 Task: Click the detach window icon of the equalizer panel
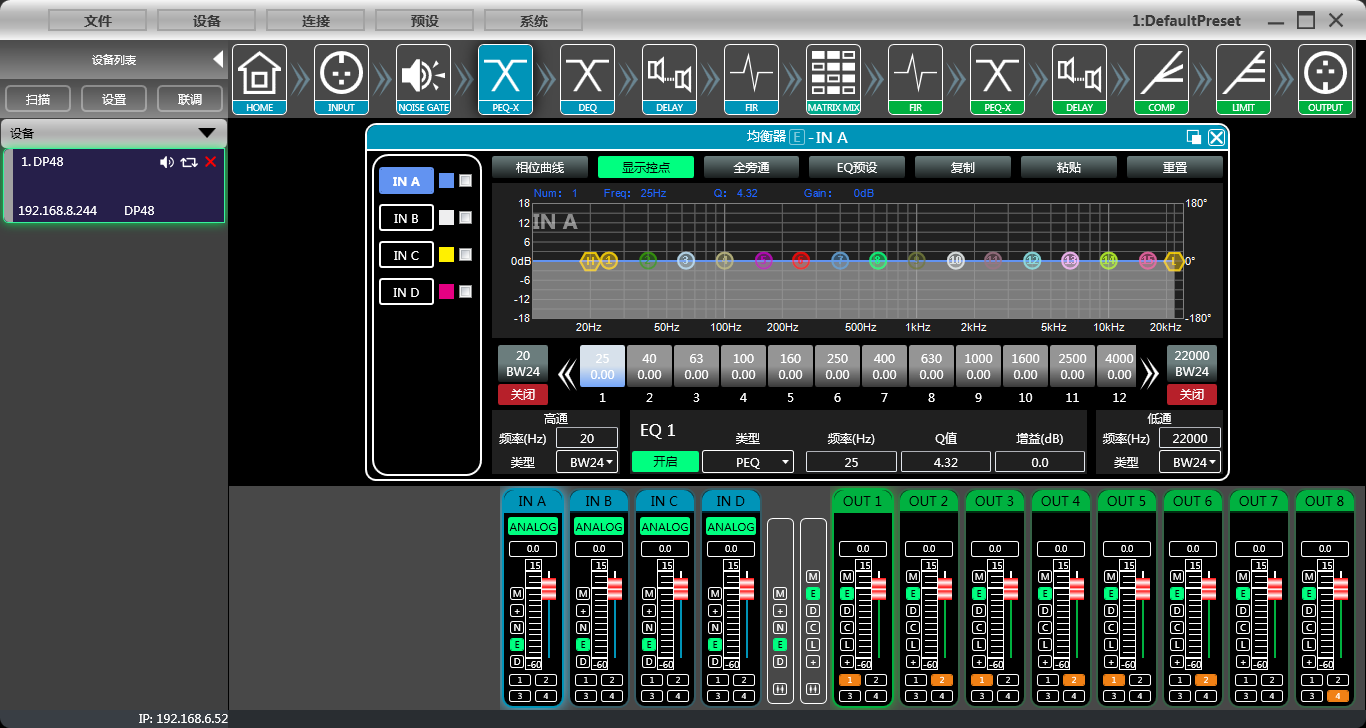pos(1194,138)
